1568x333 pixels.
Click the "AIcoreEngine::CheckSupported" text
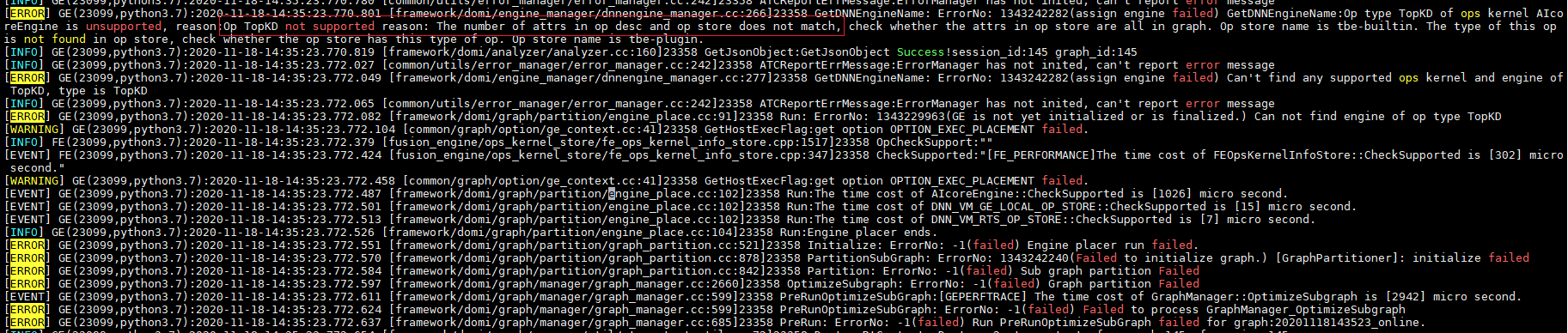[1027, 194]
